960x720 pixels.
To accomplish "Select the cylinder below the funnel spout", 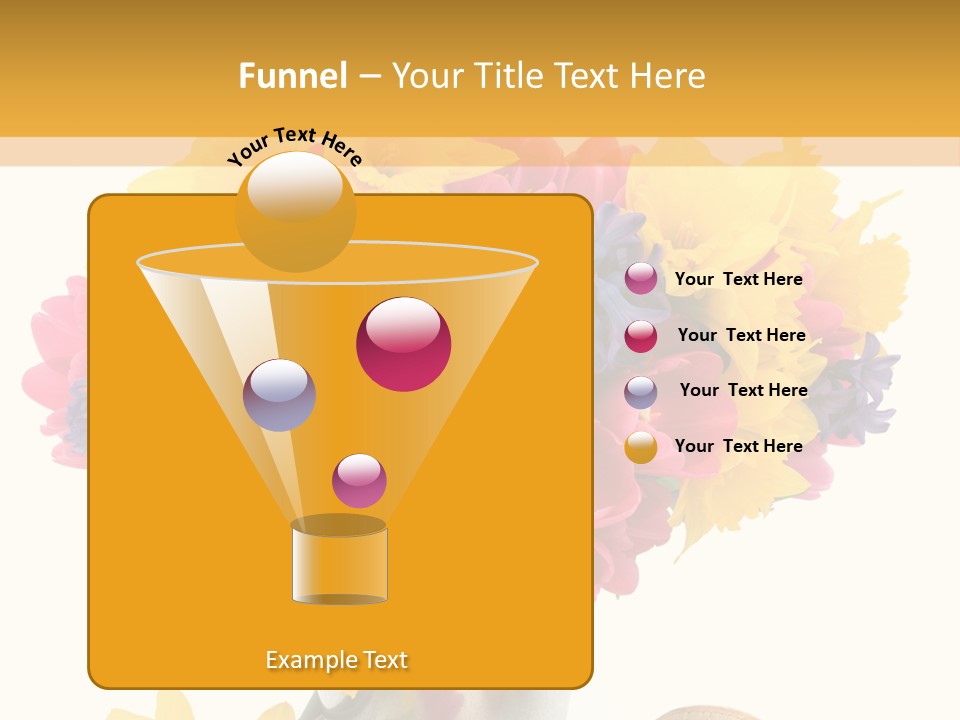I will coord(339,563).
